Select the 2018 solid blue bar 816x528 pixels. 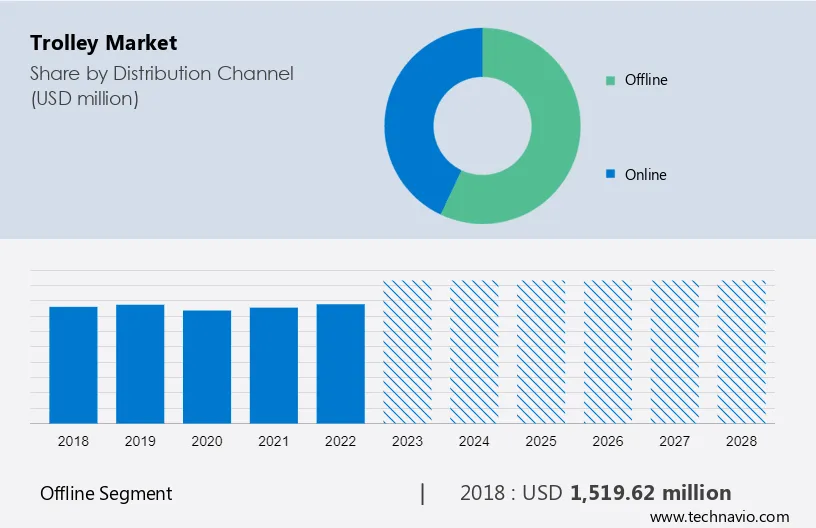73,365
